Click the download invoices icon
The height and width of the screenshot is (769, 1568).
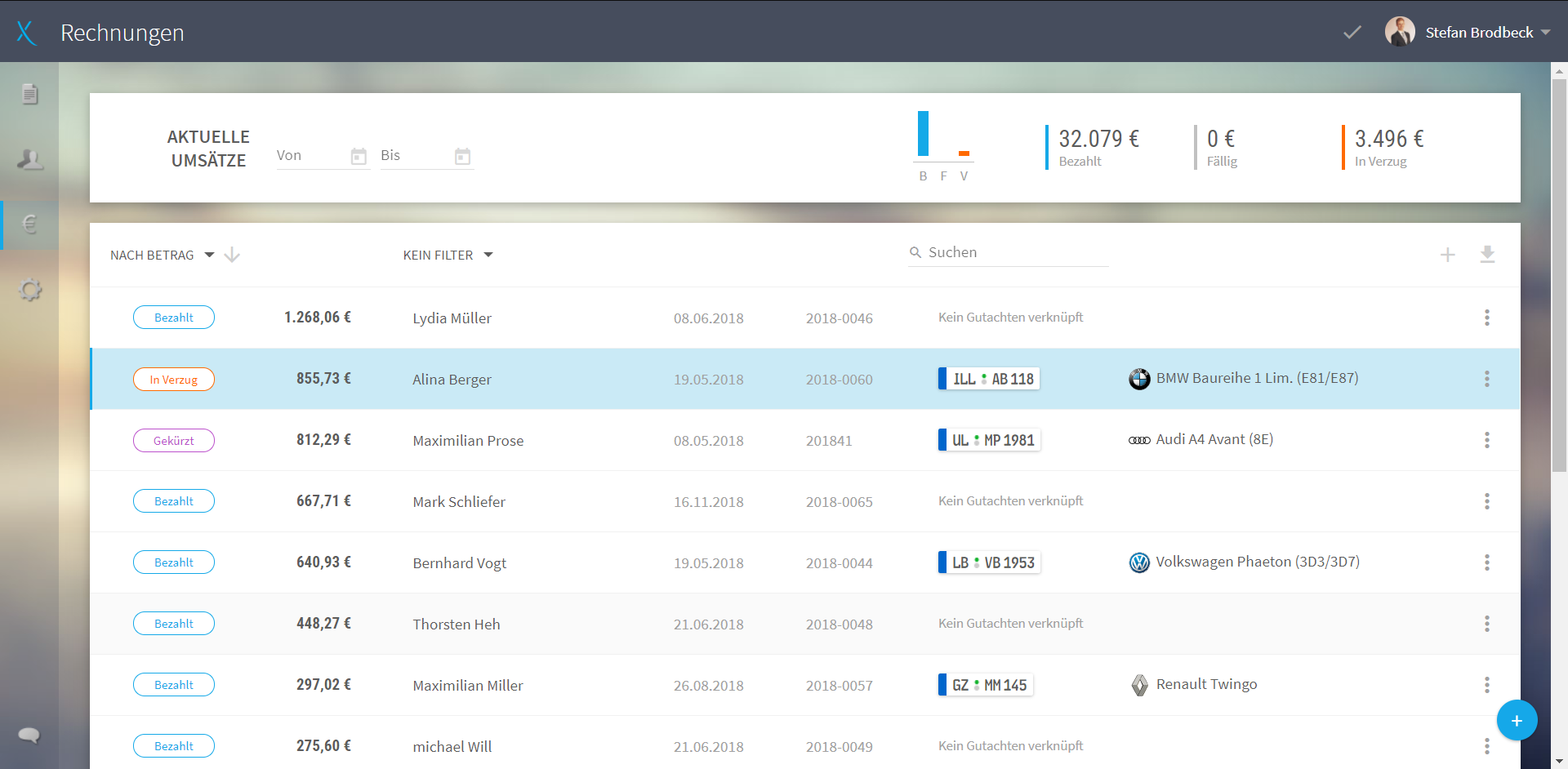tap(1487, 255)
